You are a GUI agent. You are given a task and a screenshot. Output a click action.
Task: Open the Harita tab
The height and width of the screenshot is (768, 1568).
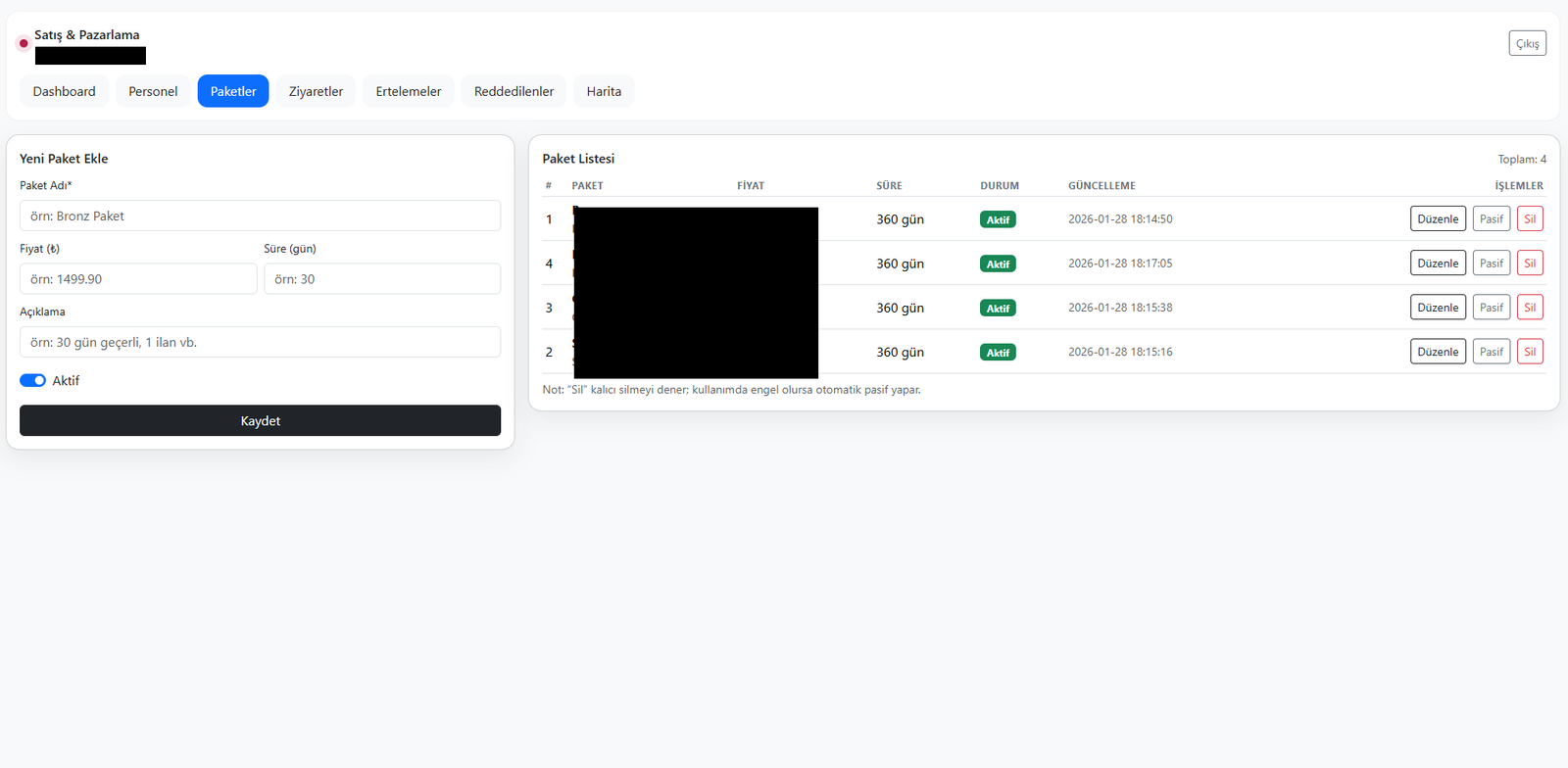click(604, 91)
